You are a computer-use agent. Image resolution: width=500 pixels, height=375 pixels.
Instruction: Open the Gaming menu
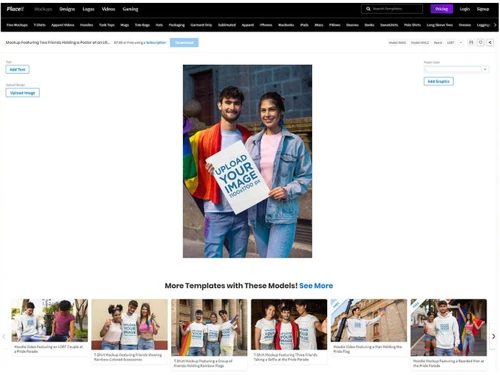[130, 9]
